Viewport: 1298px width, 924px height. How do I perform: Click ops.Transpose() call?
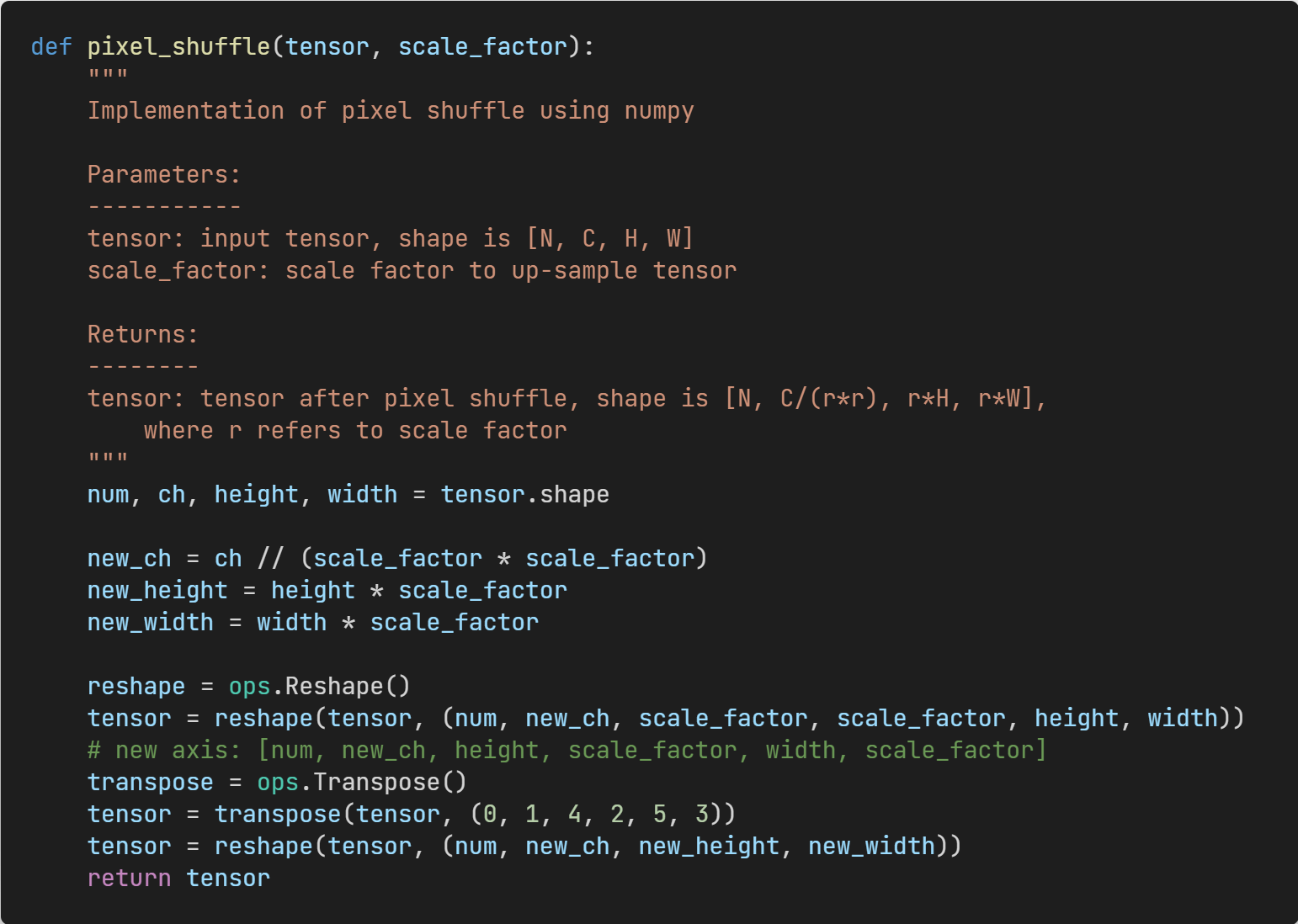(361, 782)
